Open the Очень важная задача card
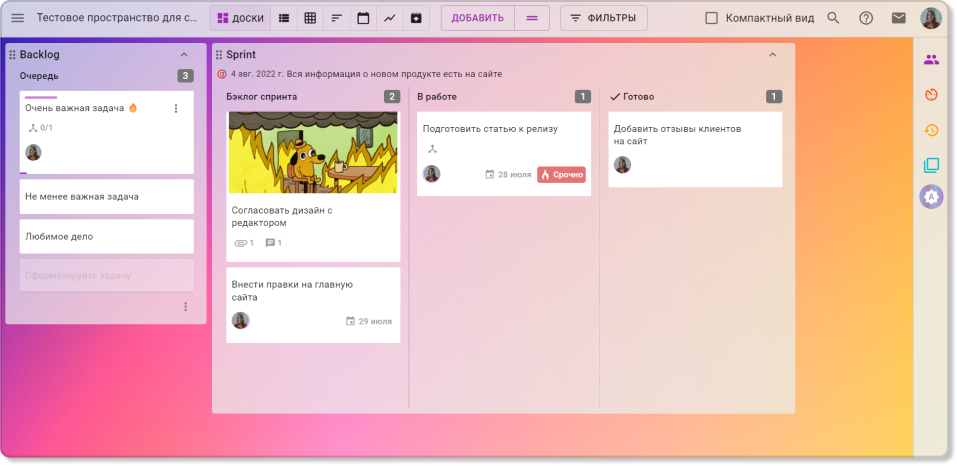 point(107,132)
